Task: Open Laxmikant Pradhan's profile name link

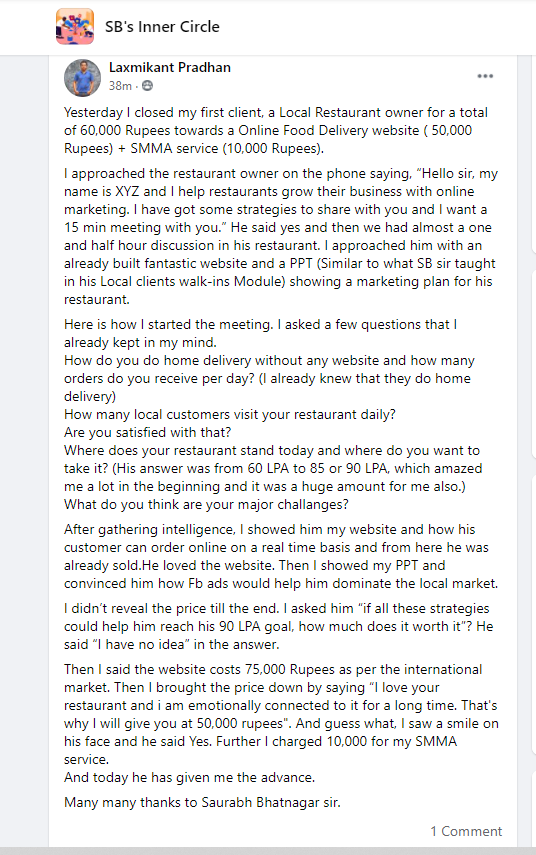Action: (x=170, y=68)
